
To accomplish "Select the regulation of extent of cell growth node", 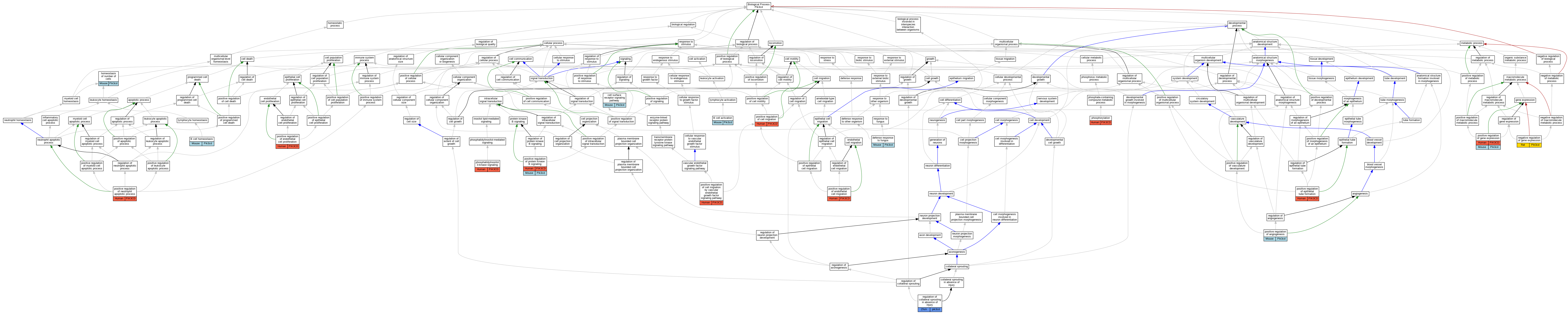I will tap(451, 141).
